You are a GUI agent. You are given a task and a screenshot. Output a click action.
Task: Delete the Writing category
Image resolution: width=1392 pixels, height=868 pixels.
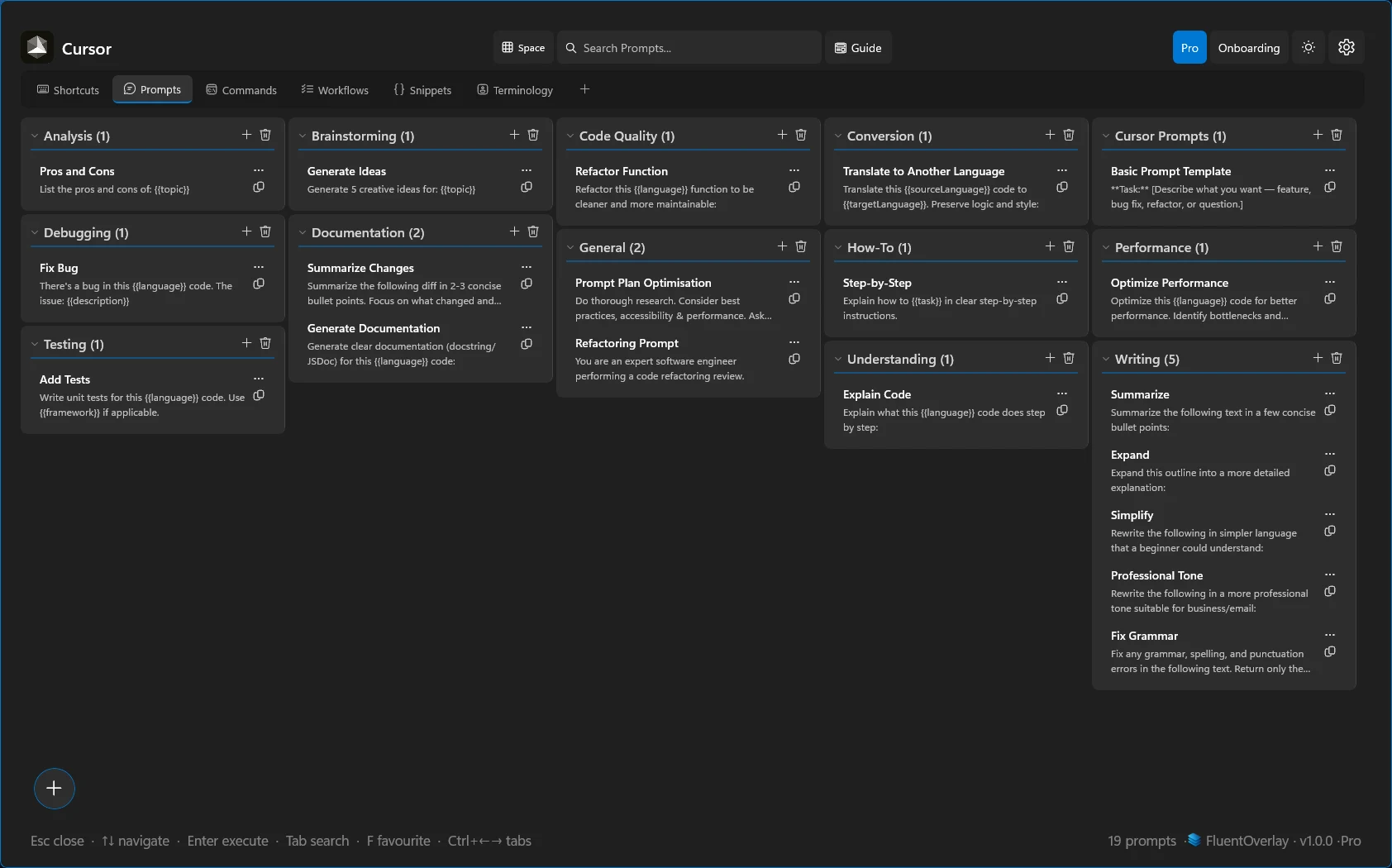click(1337, 359)
